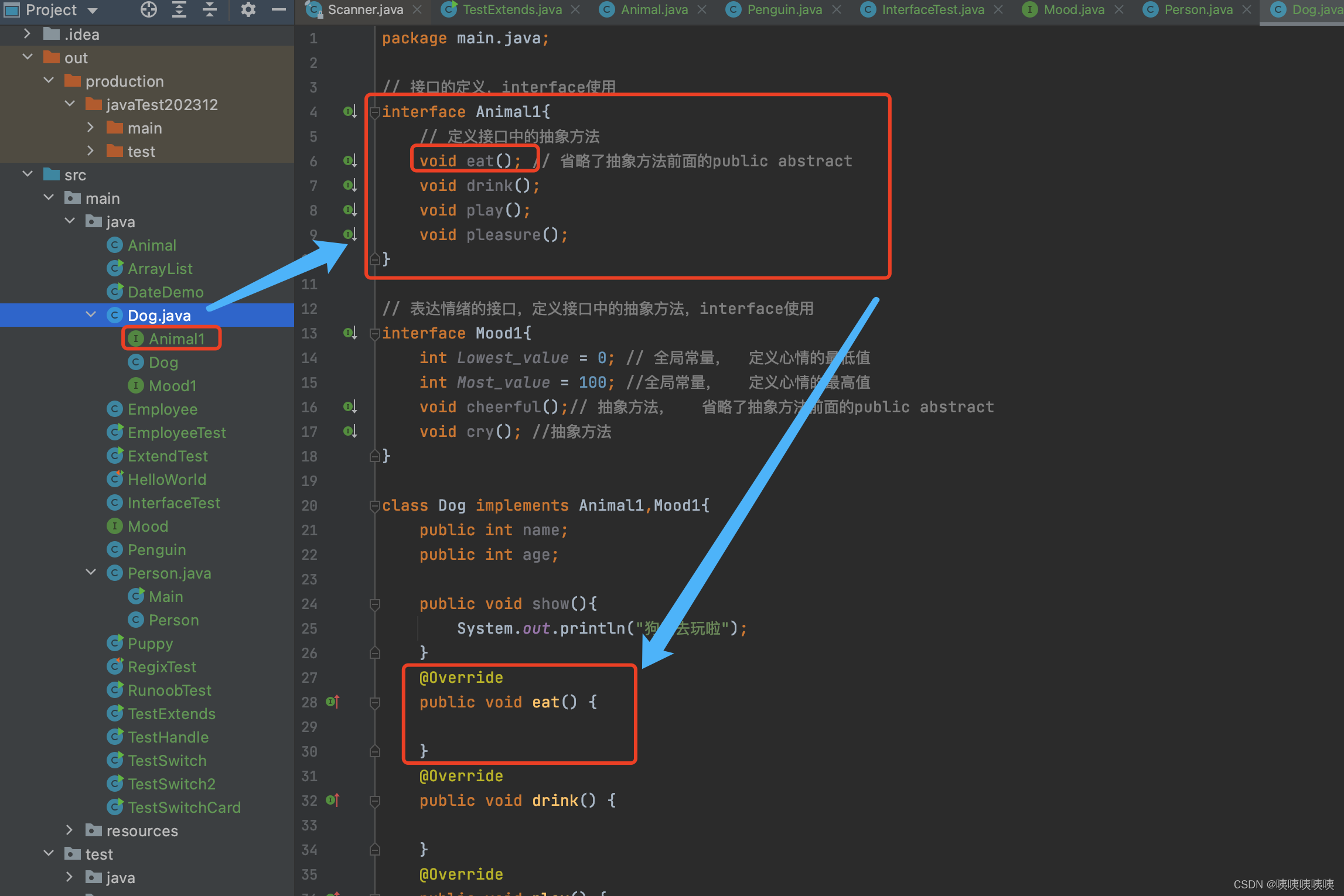This screenshot has width=1344, height=896.
Task: Expand the test folder under javaTest202312
Action: 90,151
